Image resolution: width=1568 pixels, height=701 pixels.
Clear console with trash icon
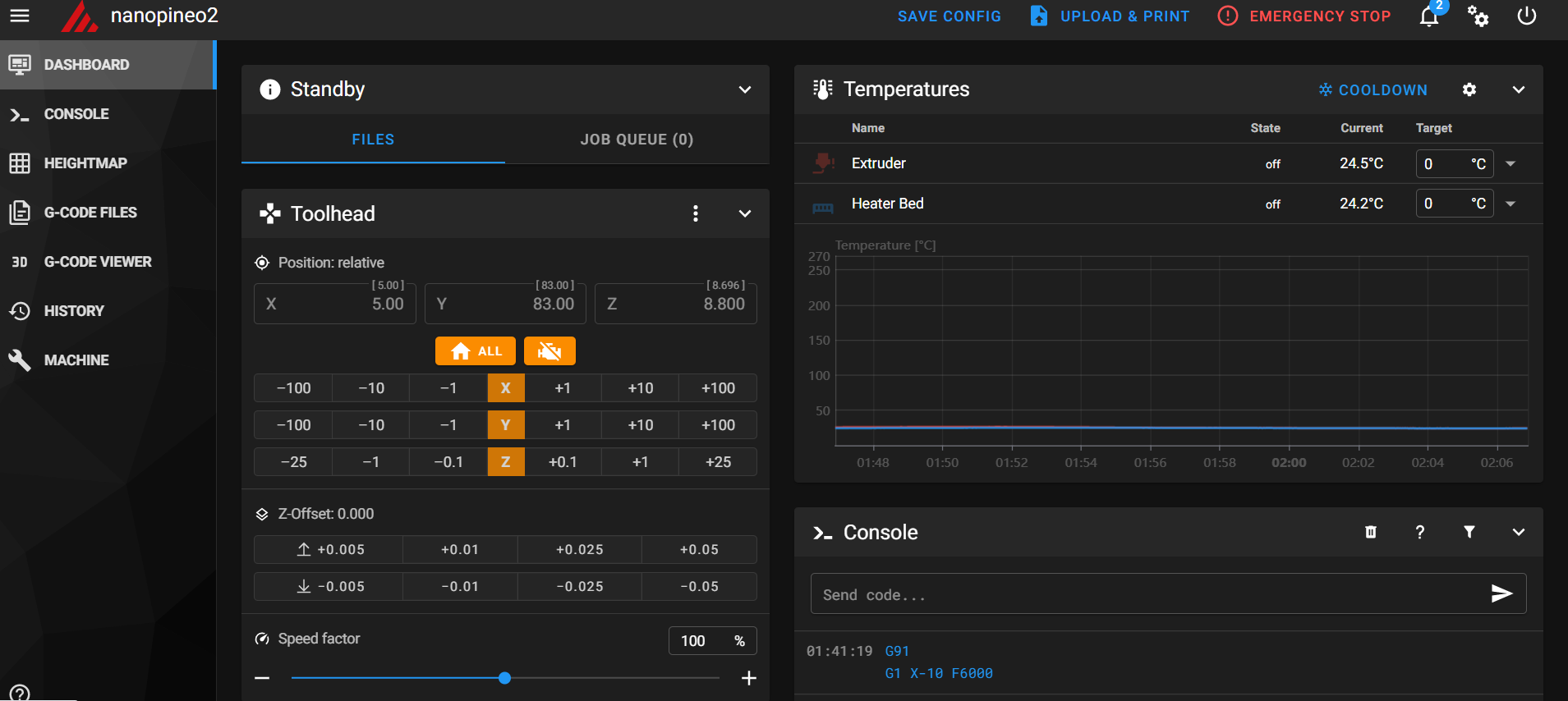1371,532
